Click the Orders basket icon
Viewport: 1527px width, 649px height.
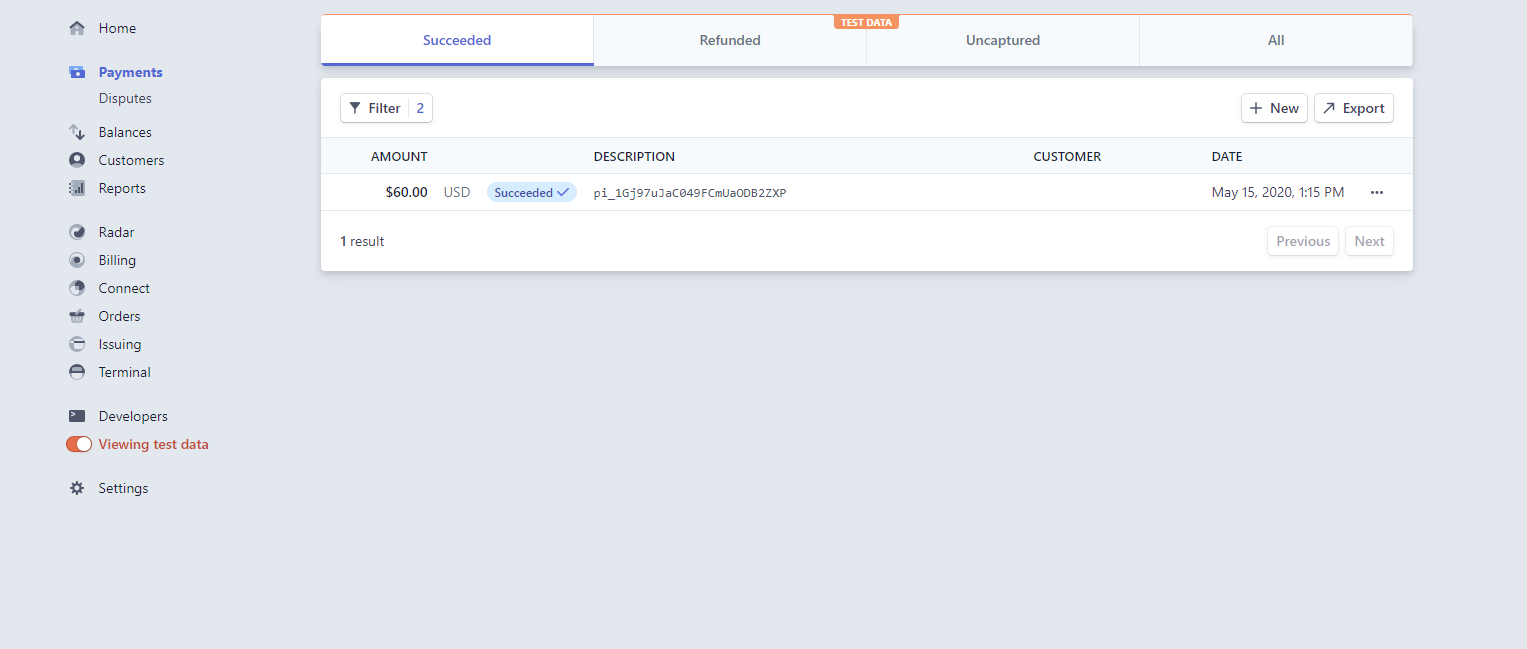[x=77, y=316]
